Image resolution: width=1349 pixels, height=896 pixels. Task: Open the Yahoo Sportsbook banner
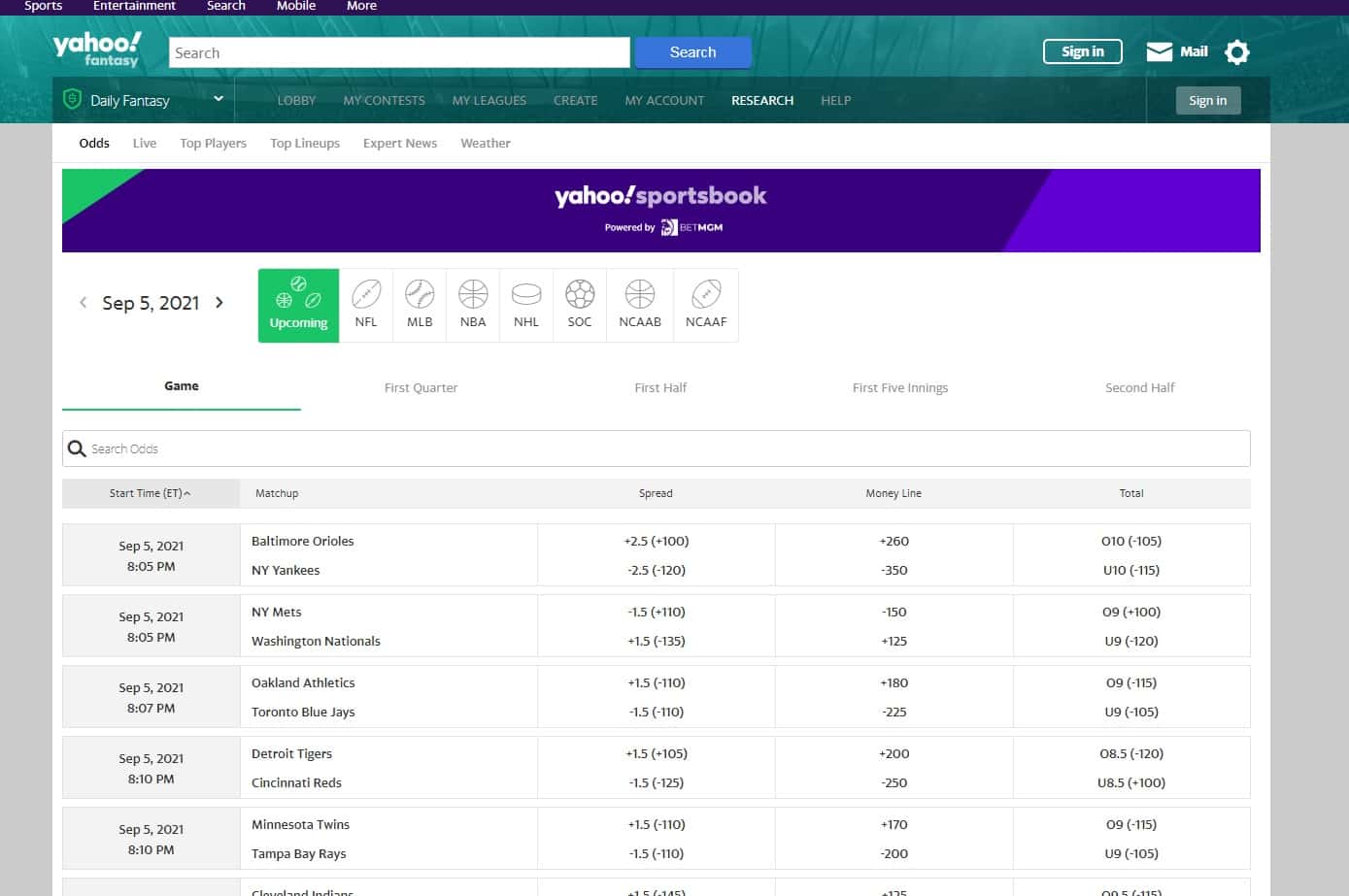pyautogui.click(x=661, y=211)
